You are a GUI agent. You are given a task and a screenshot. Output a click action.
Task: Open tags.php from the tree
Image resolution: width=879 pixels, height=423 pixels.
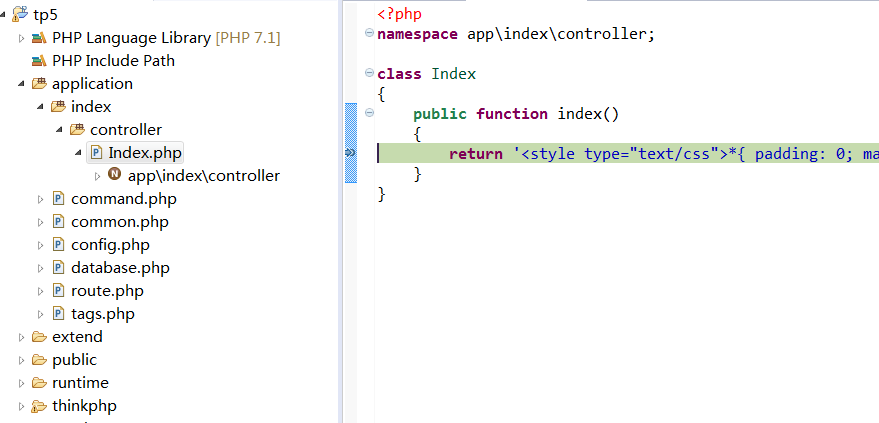tap(103, 314)
